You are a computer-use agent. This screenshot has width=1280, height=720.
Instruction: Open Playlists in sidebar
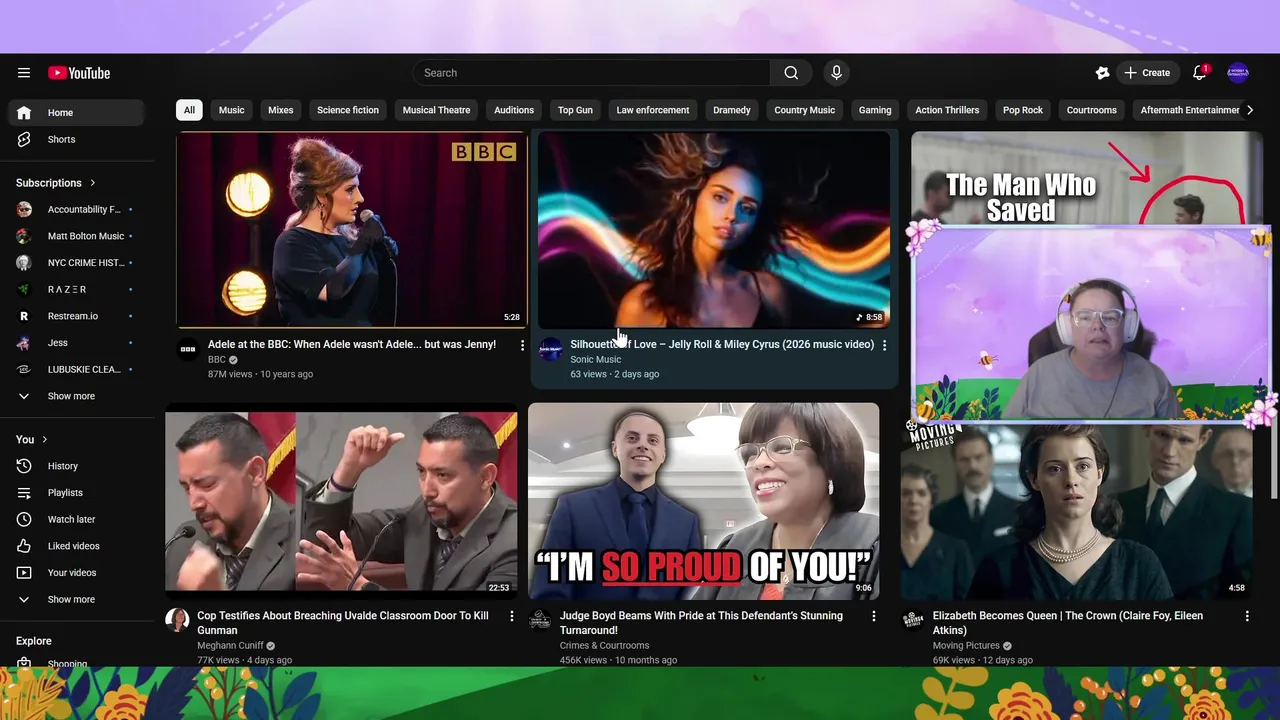(x=76, y=493)
